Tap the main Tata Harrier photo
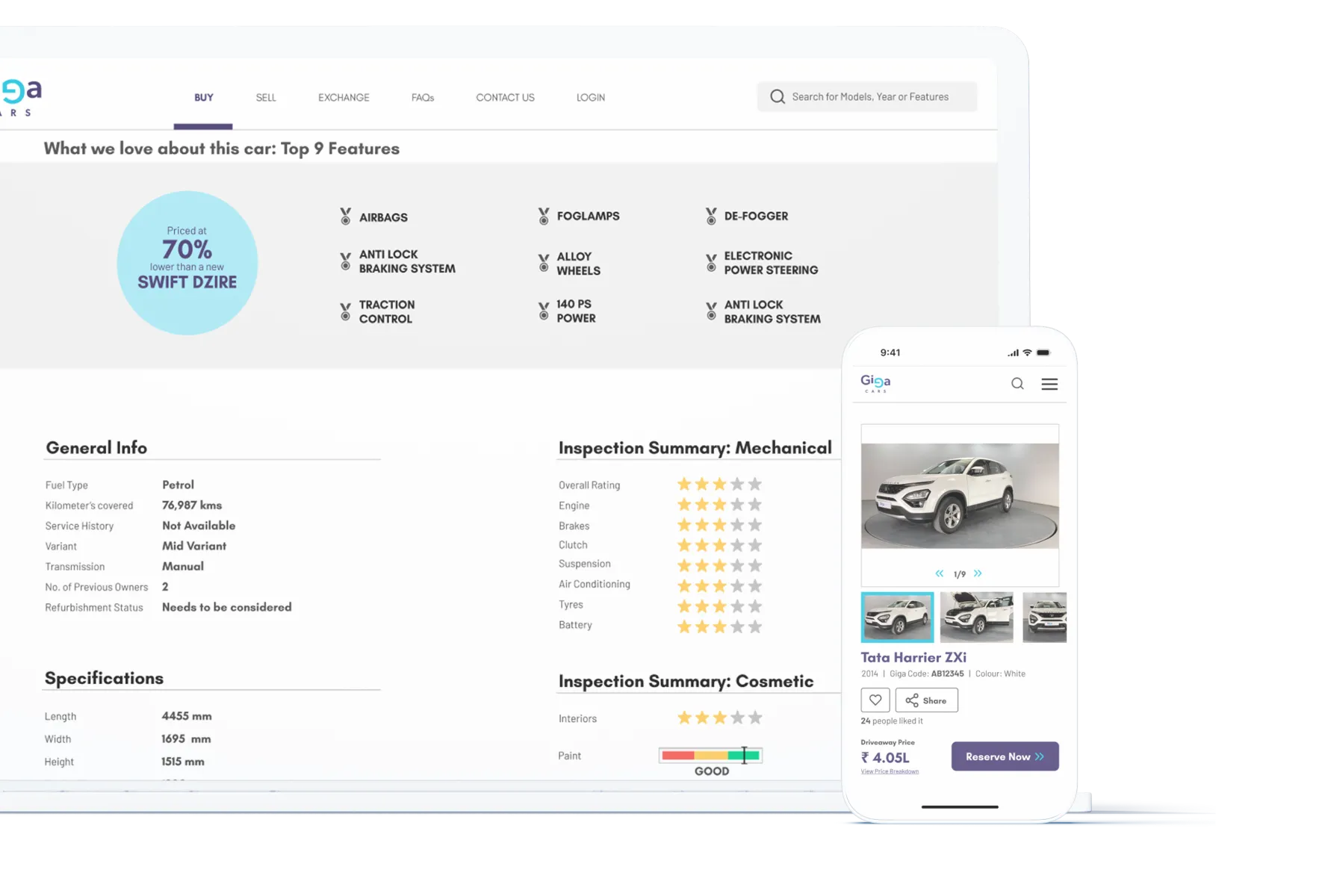Screen dimensions: 1325x896 click(960, 496)
